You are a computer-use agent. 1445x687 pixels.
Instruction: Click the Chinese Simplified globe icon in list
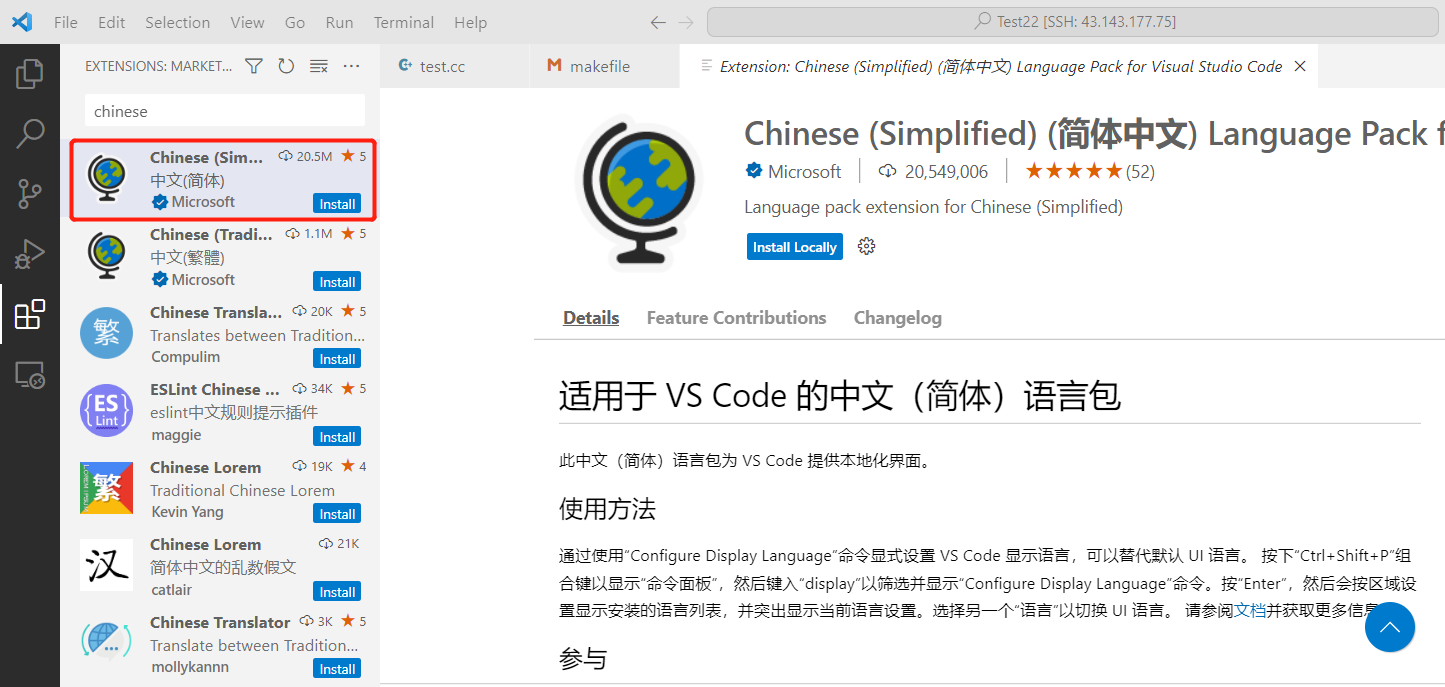coord(106,179)
